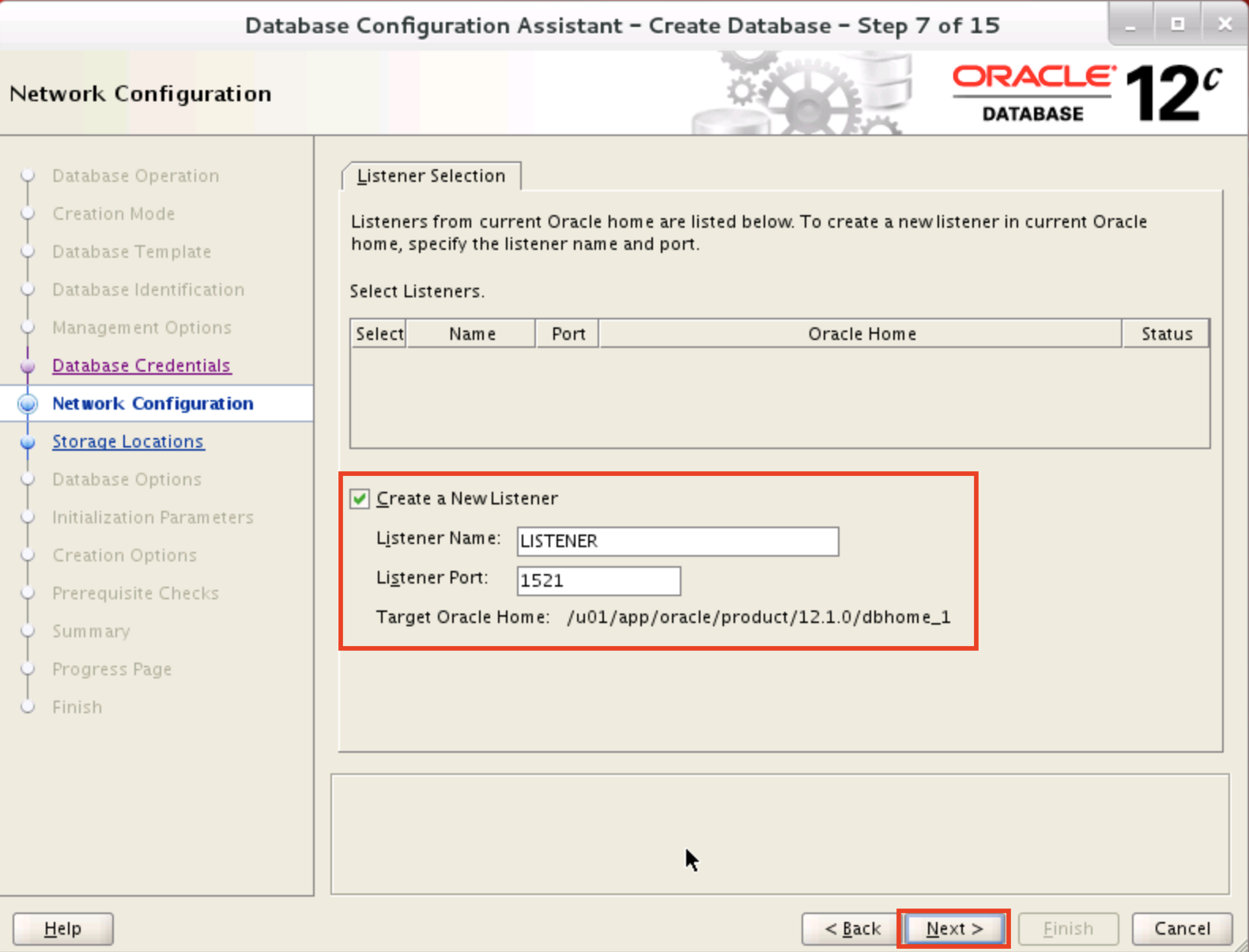The height and width of the screenshot is (952, 1249).
Task: Select the Network Configuration step in sidebar
Action: tap(153, 403)
